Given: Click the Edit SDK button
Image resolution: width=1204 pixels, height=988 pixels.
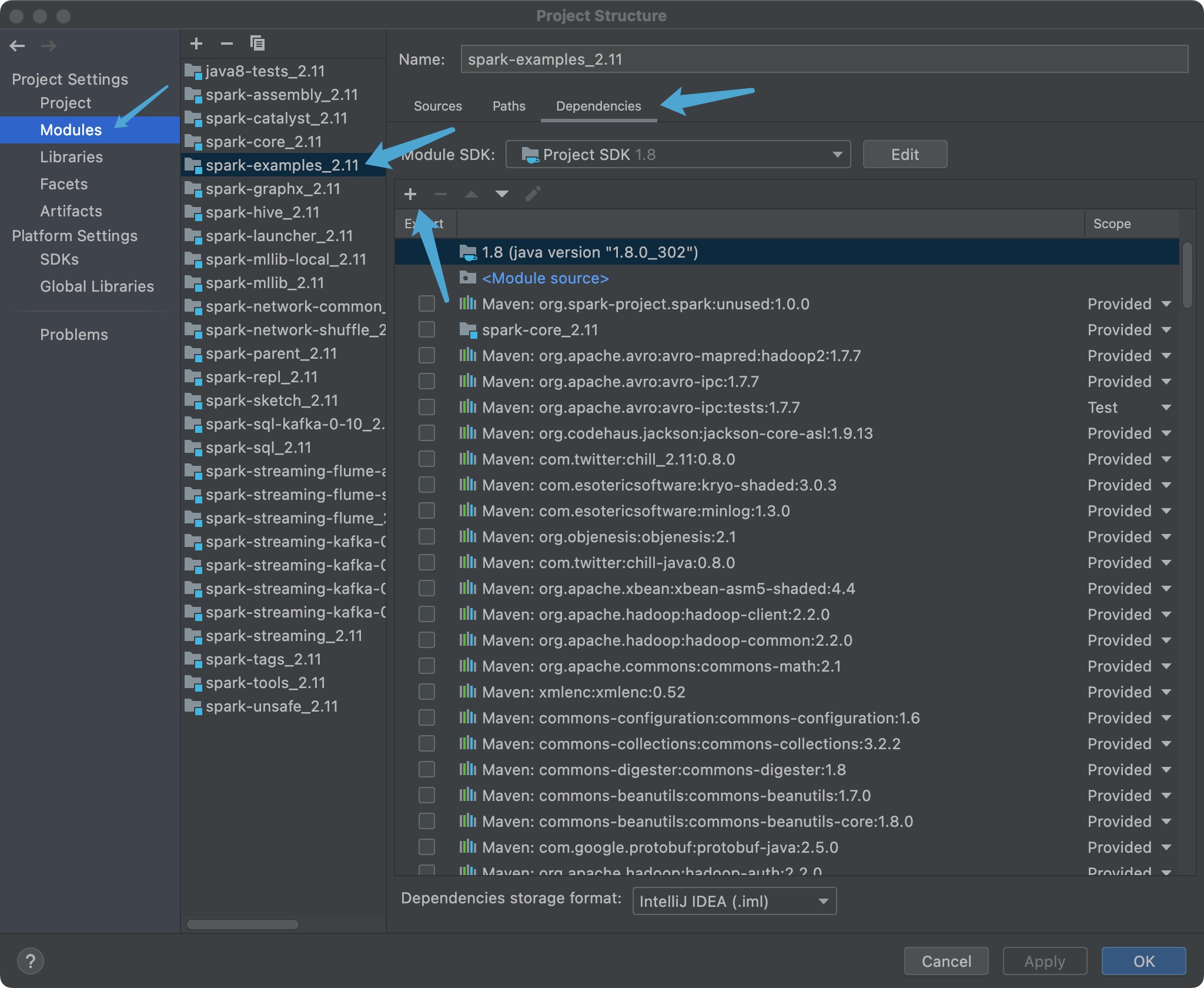Looking at the screenshot, I should 905,155.
